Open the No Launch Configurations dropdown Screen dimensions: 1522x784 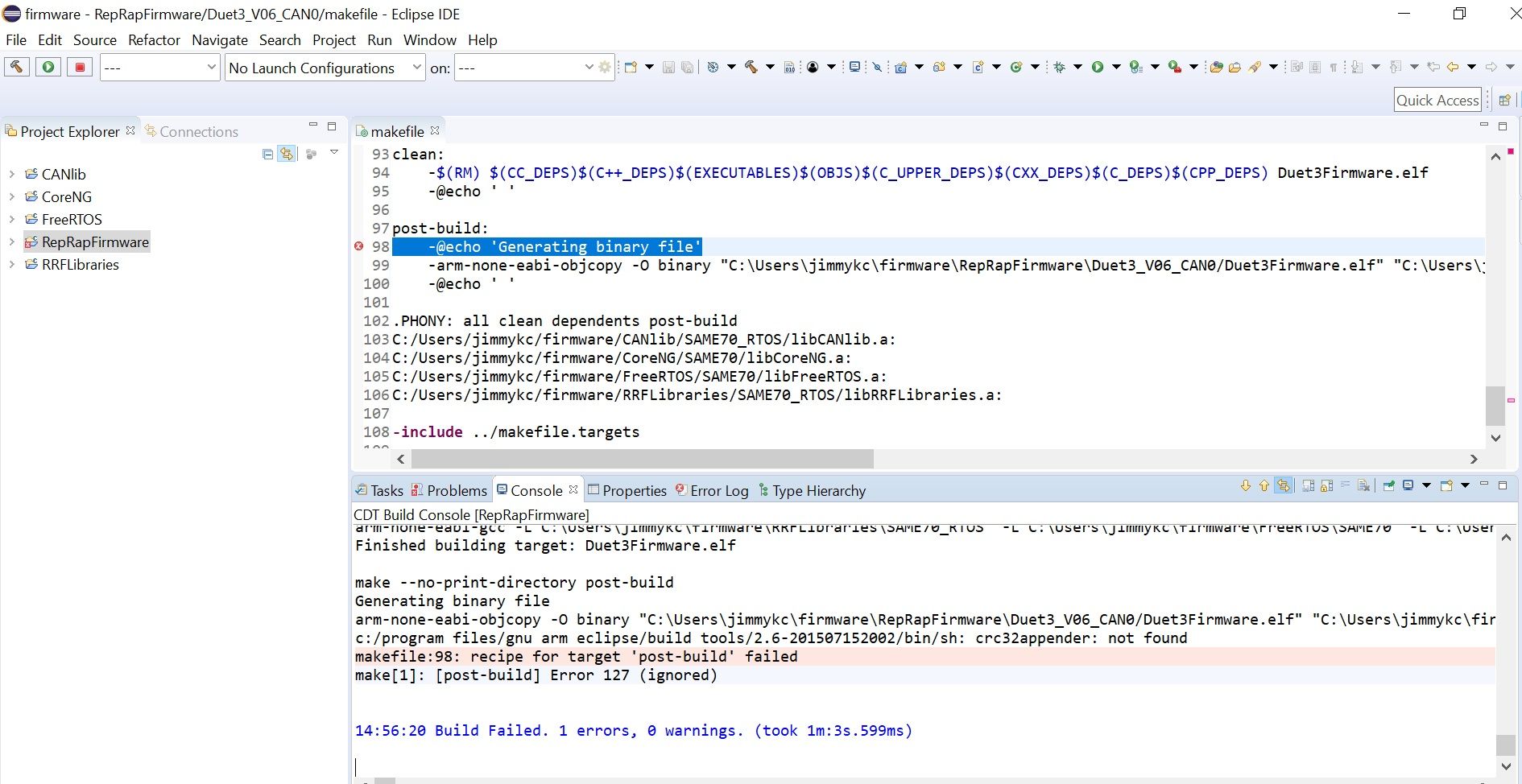point(325,68)
